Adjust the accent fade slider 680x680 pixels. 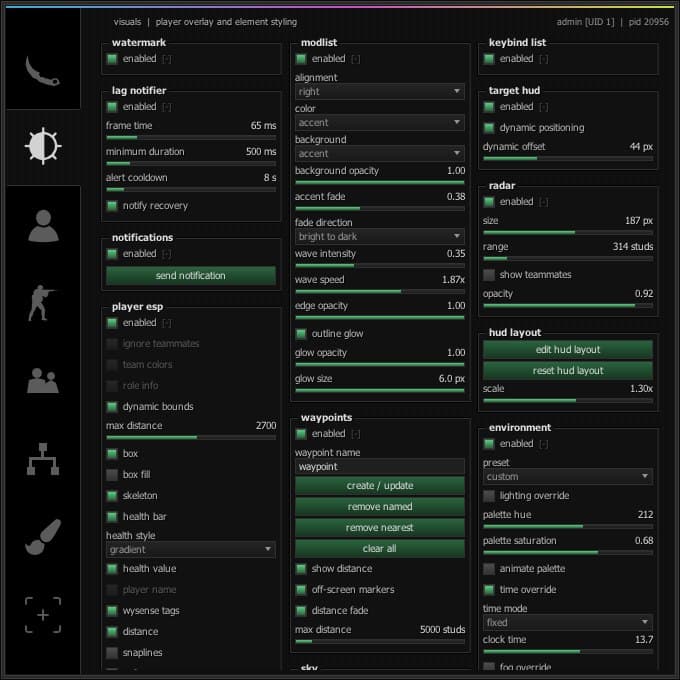pyautogui.click(x=379, y=209)
